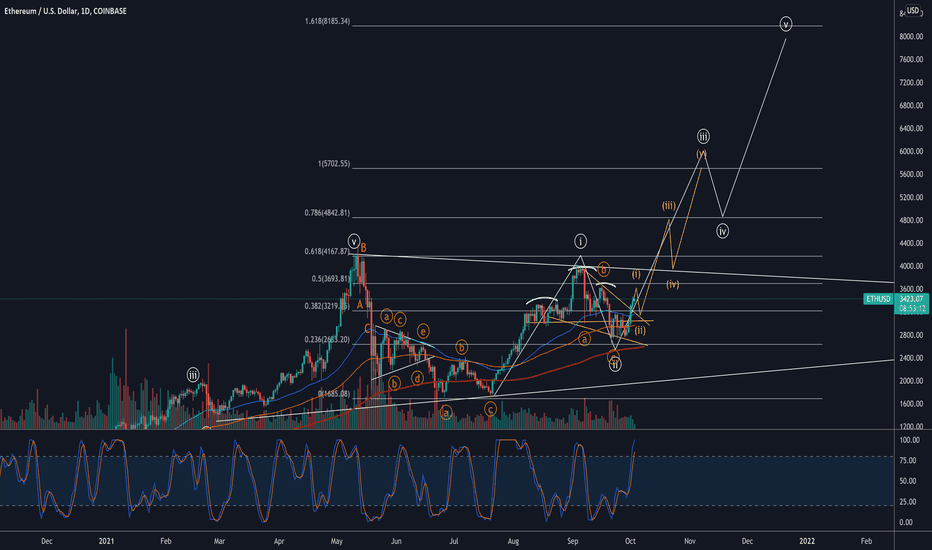Click the orange A wave label
Screen dimensions: 932x550
(360, 305)
